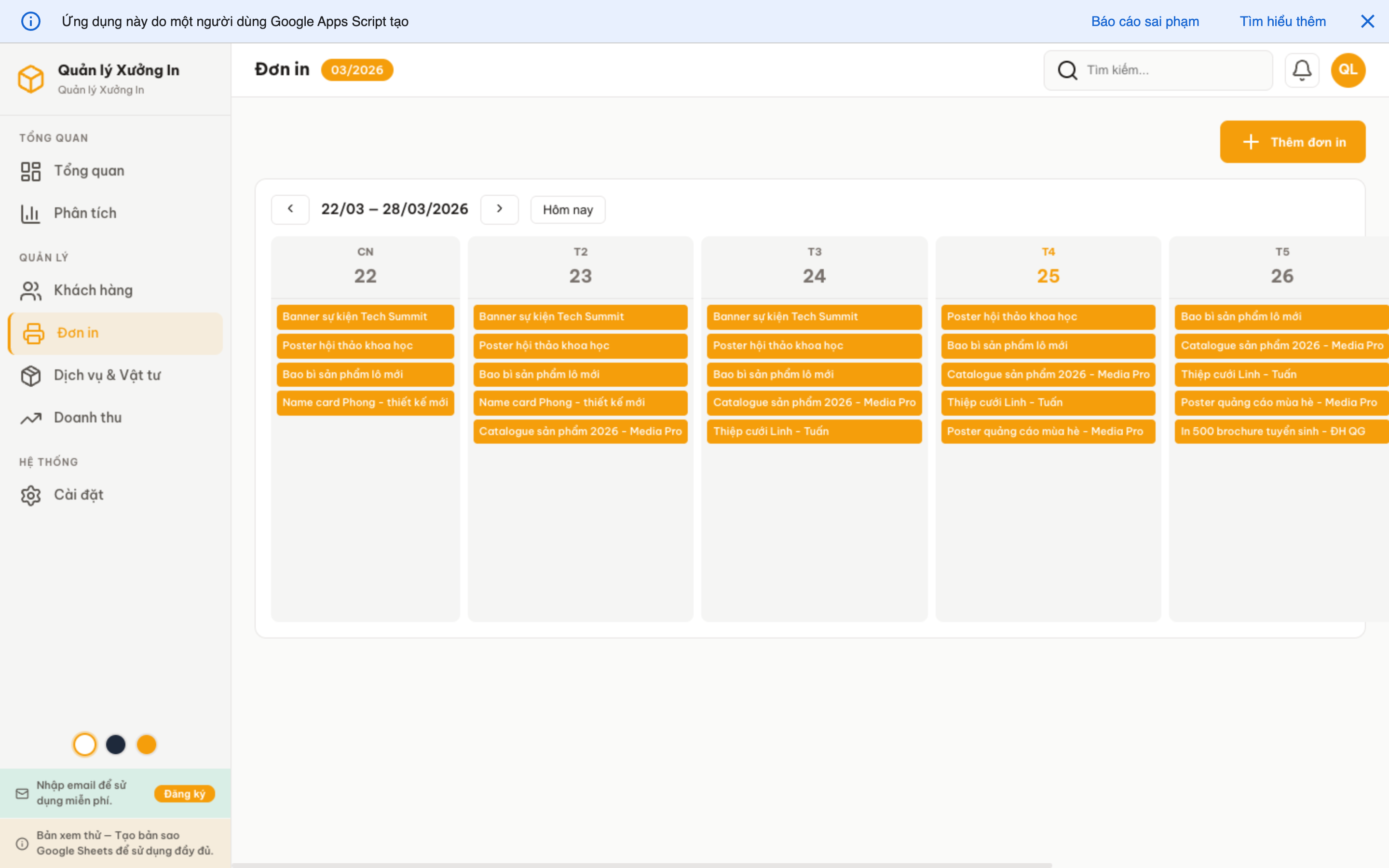Open Tổng quan via the grid icon
Screen dimensions: 1389x868
30,170
